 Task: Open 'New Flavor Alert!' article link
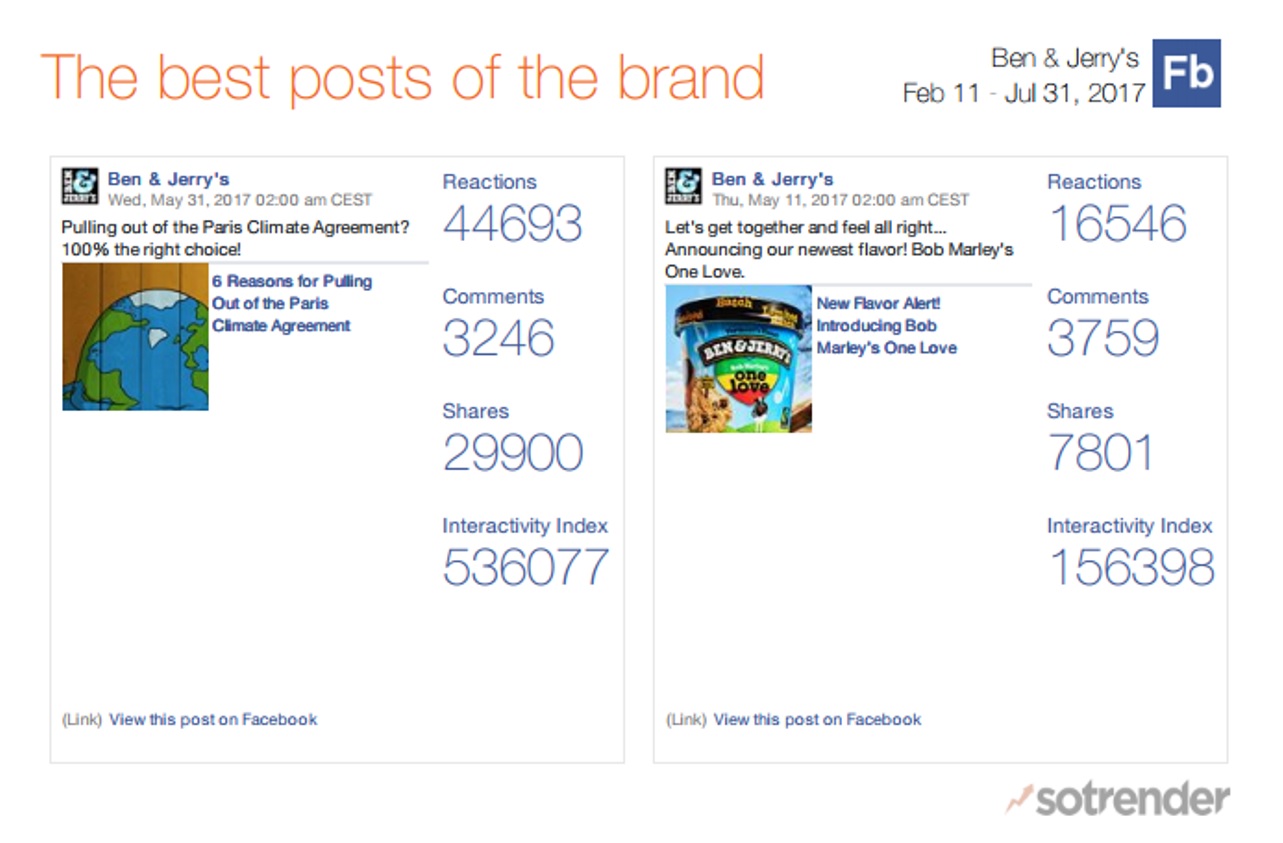(886, 326)
